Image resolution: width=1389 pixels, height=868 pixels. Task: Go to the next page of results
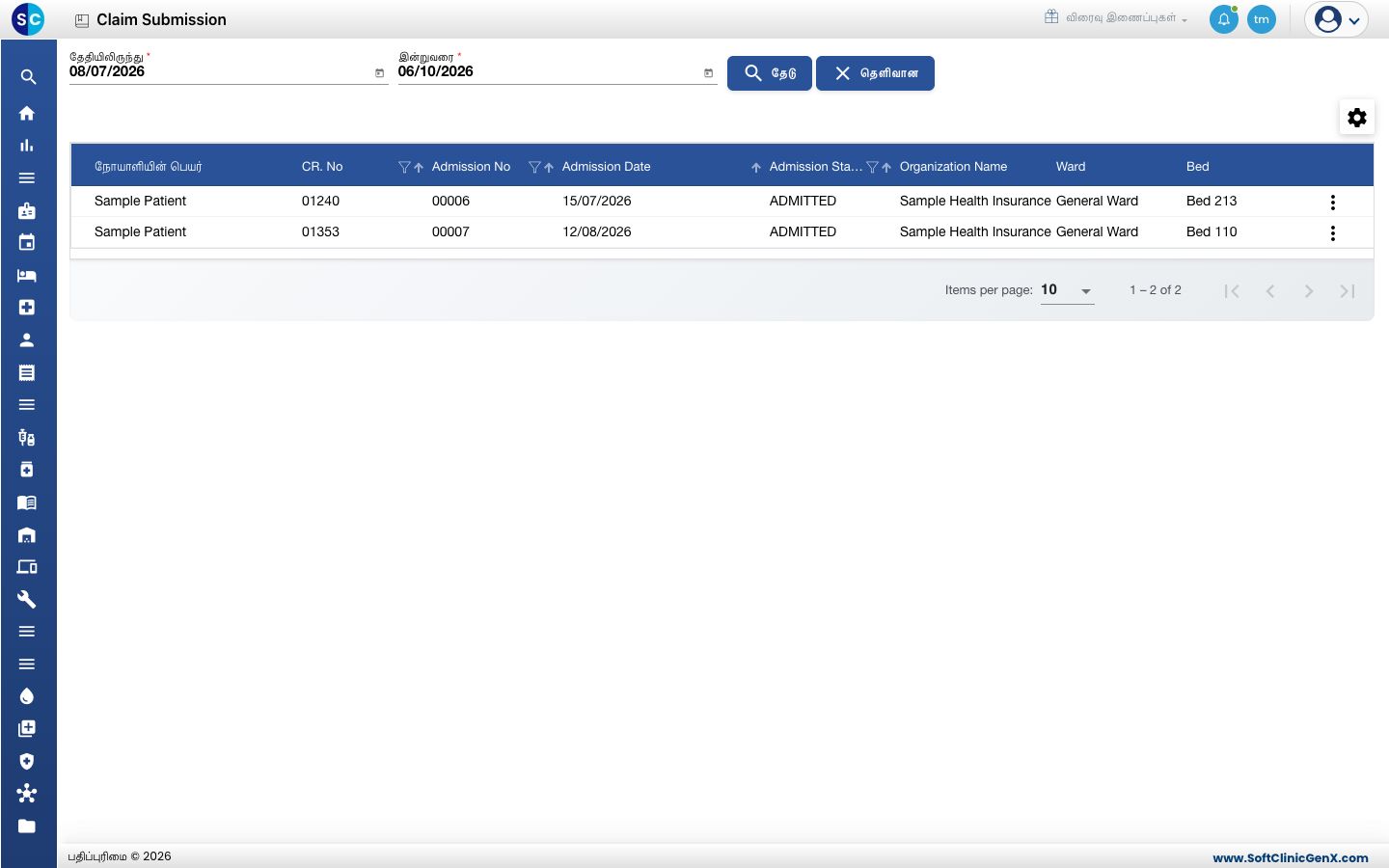pyautogui.click(x=1309, y=291)
